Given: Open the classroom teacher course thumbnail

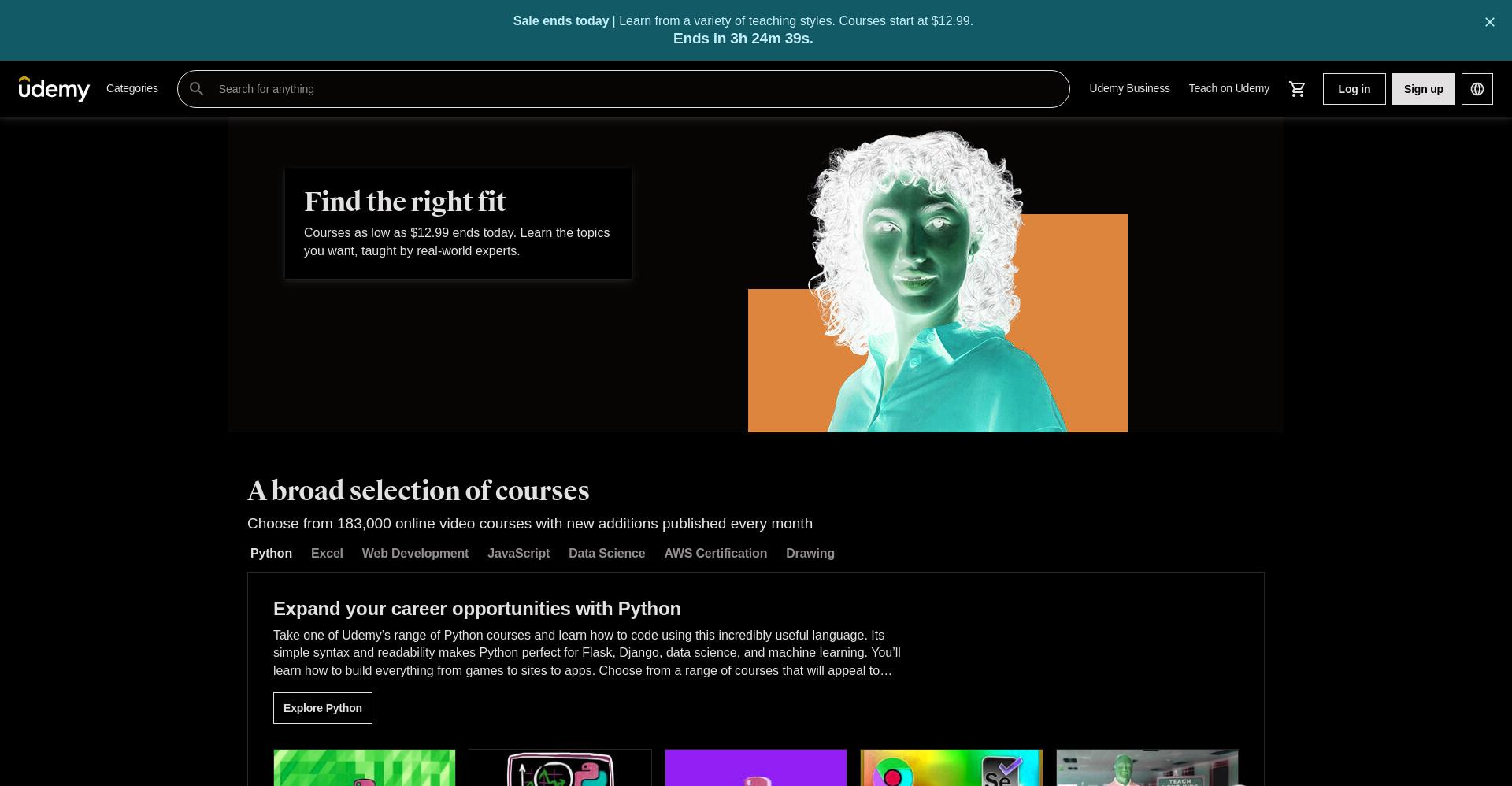Looking at the screenshot, I should pos(1147,768).
